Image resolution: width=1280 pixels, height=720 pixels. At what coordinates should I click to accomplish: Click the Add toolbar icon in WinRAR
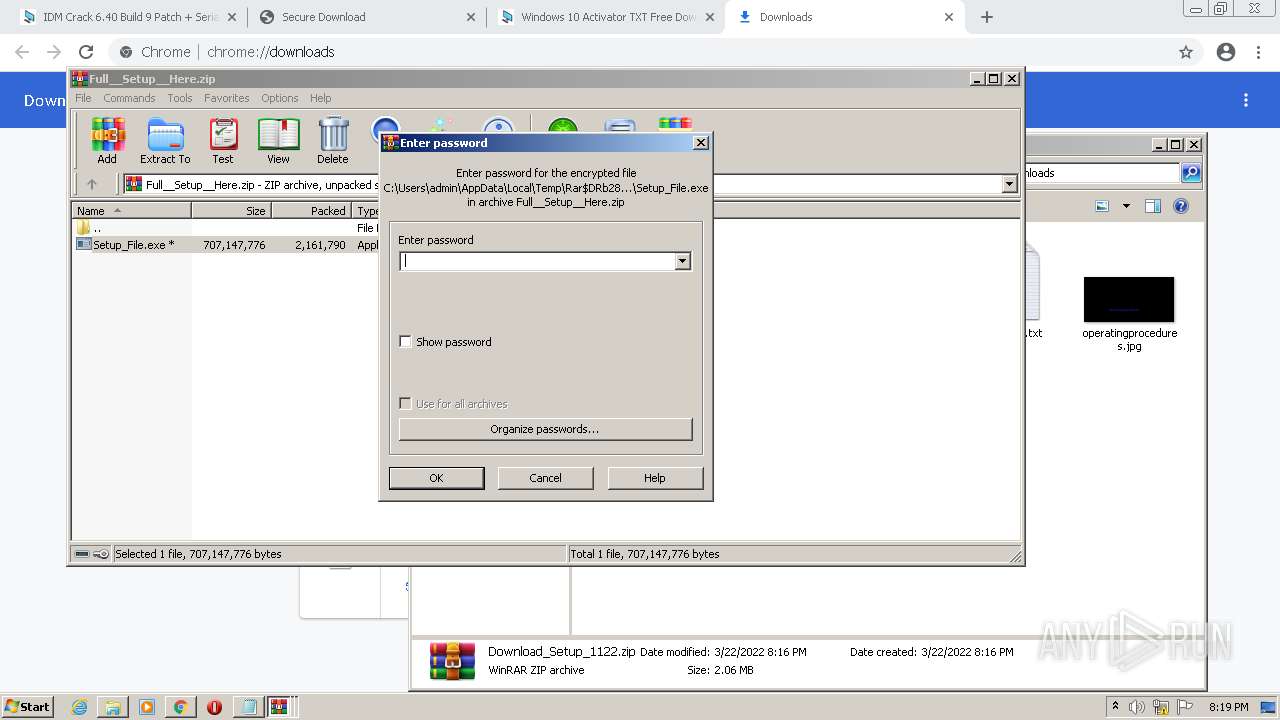(x=107, y=141)
